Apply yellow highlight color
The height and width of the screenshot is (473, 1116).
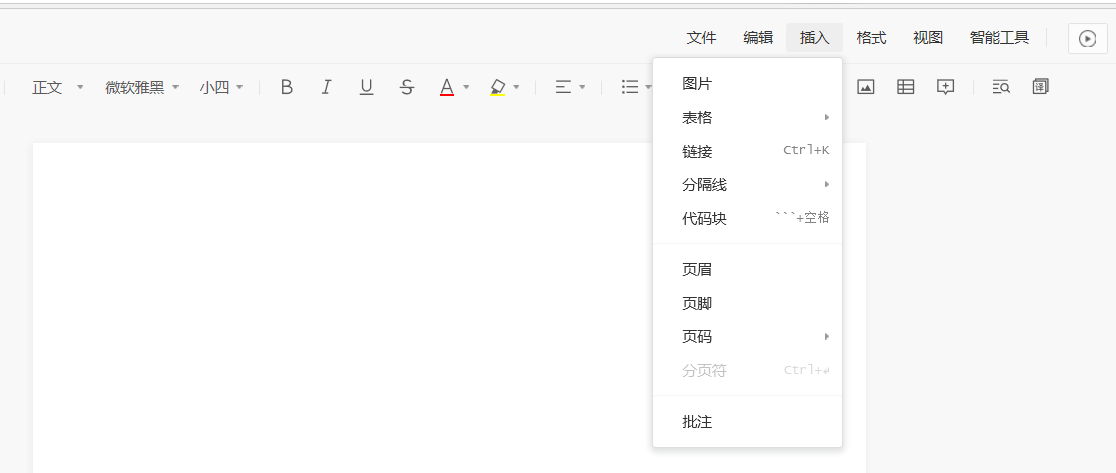coord(498,87)
